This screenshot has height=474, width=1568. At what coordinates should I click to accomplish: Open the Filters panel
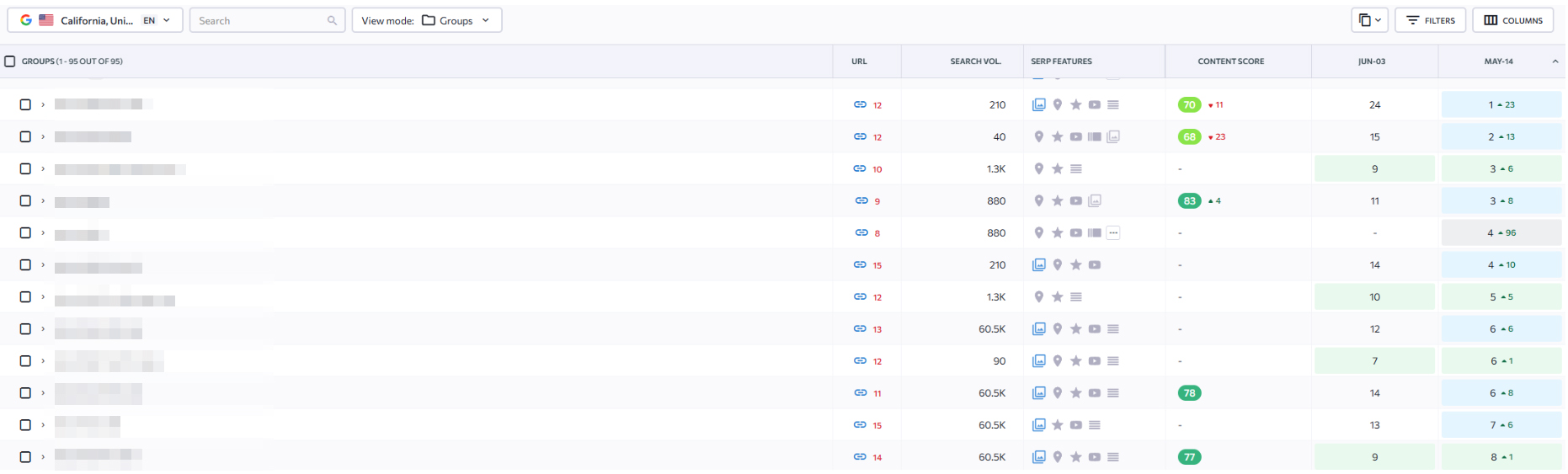[1430, 21]
